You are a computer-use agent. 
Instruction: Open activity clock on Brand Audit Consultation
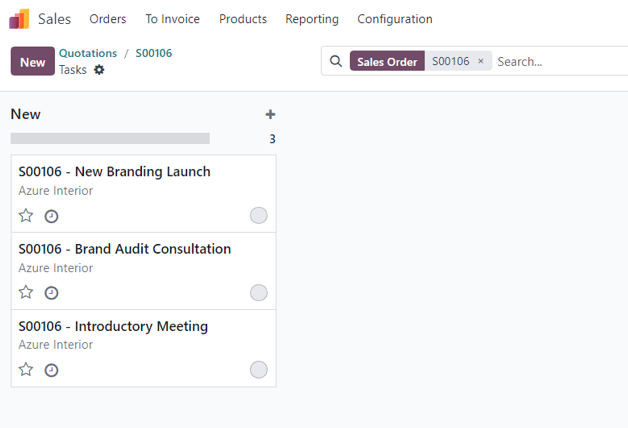tap(52, 293)
